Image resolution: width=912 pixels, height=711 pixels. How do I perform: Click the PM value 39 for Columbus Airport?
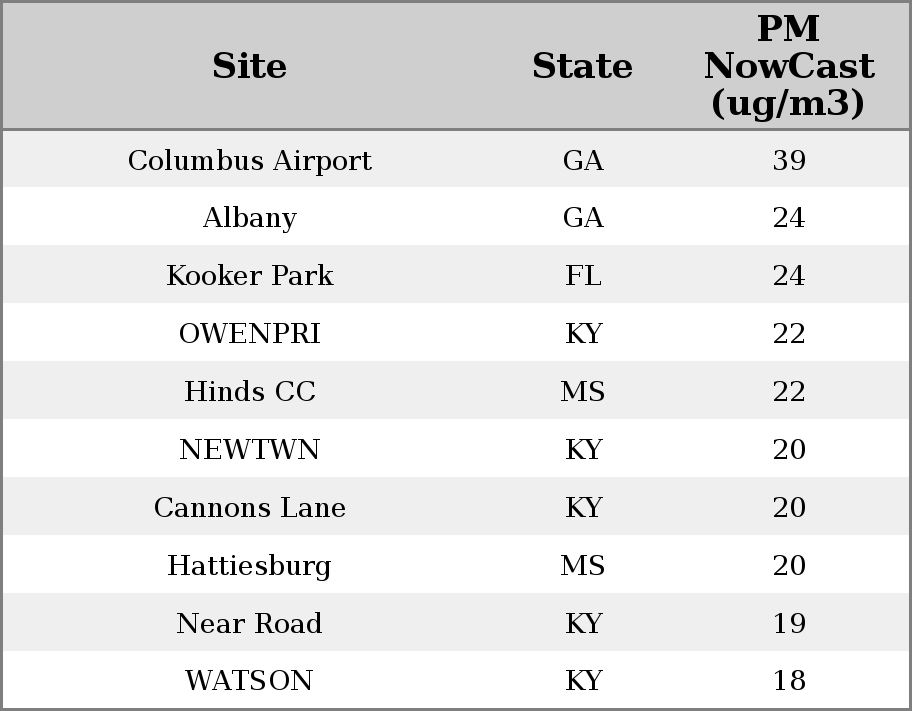click(788, 161)
